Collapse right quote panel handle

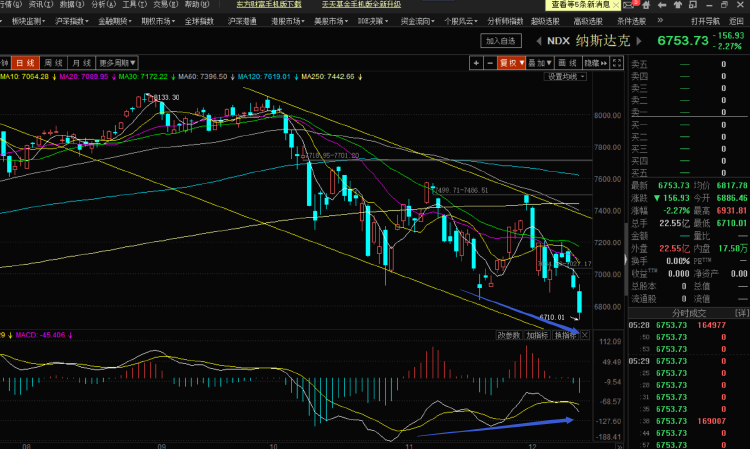coord(625,260)
